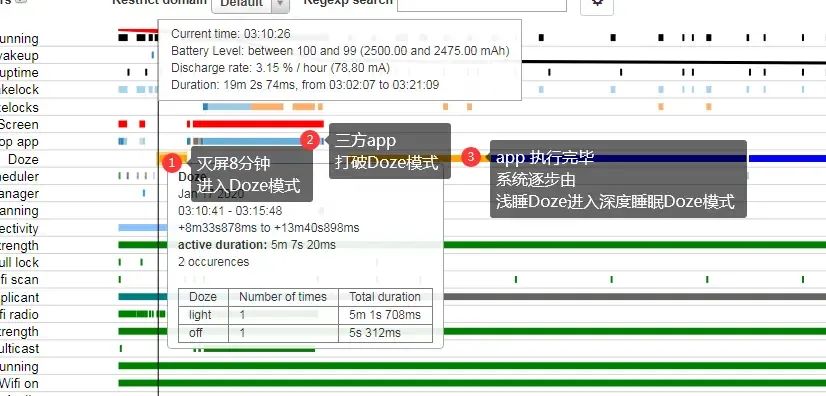The image size is (826, 396).
Task: Click the 'kelocks' row label
Action: pyautogui.click(x=19, y=107)
